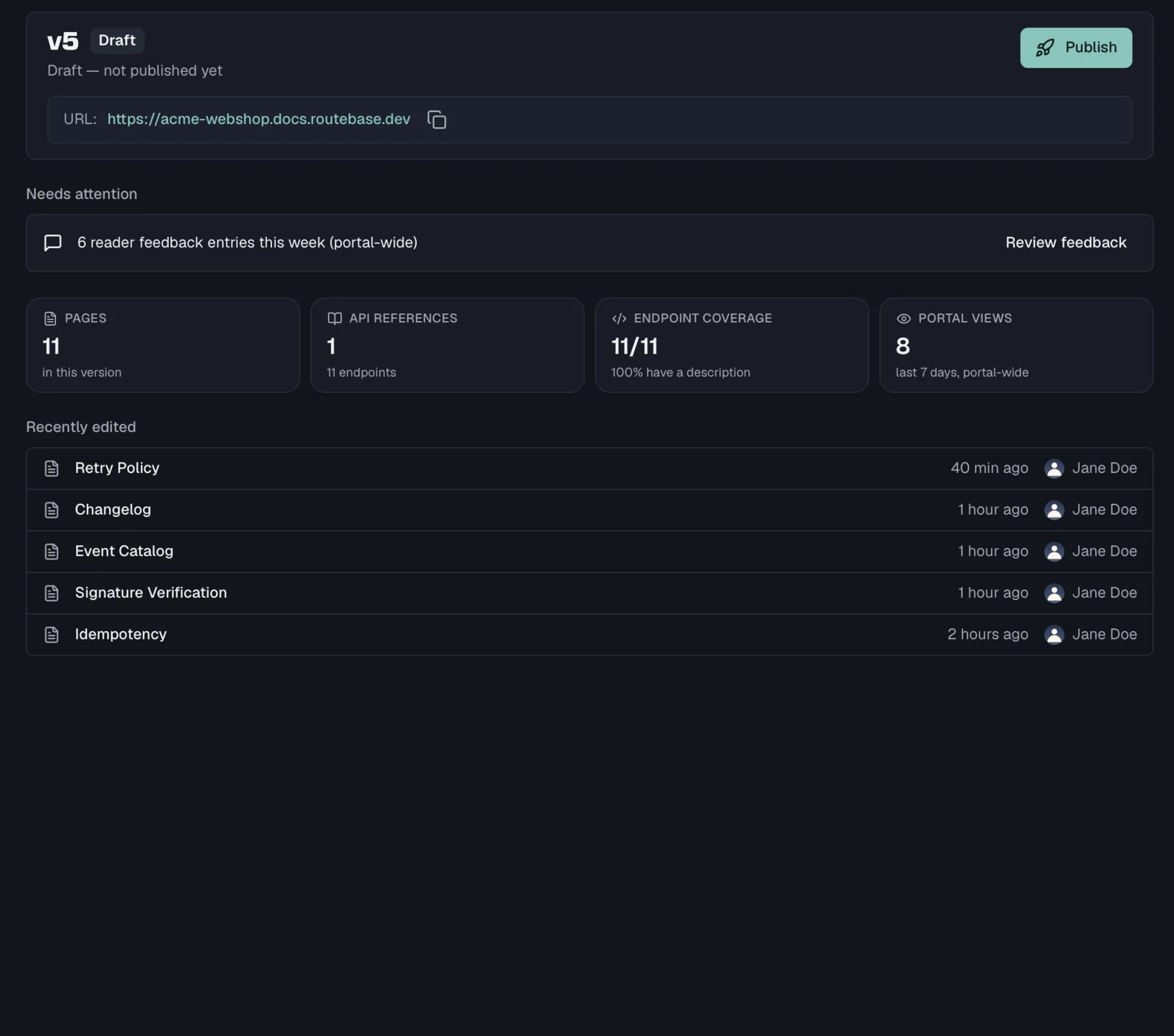Click the Publish button
This screenshot has height=1036, width=1174.
[1076, 48]
